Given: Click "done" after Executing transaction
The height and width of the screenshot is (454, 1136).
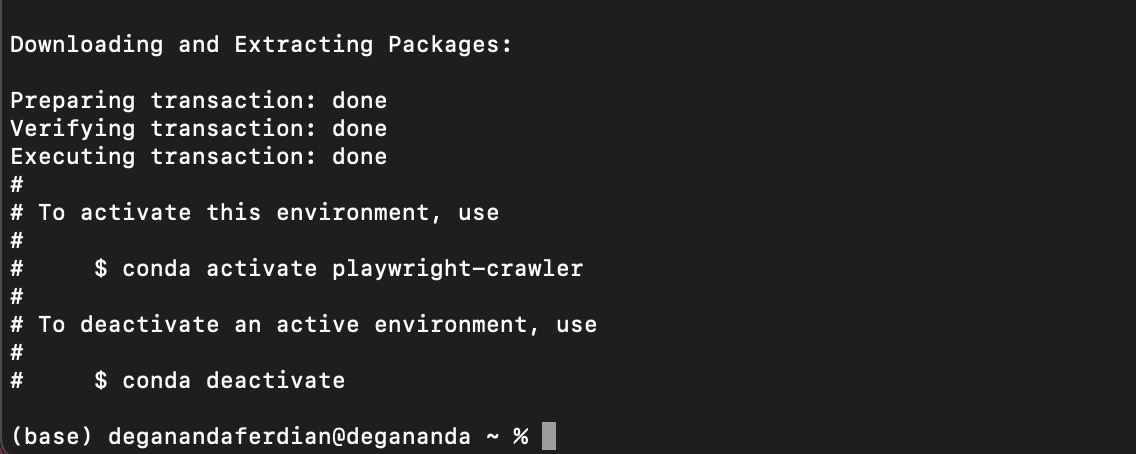Looking at the screenshot, I should [x=359, y=157].
